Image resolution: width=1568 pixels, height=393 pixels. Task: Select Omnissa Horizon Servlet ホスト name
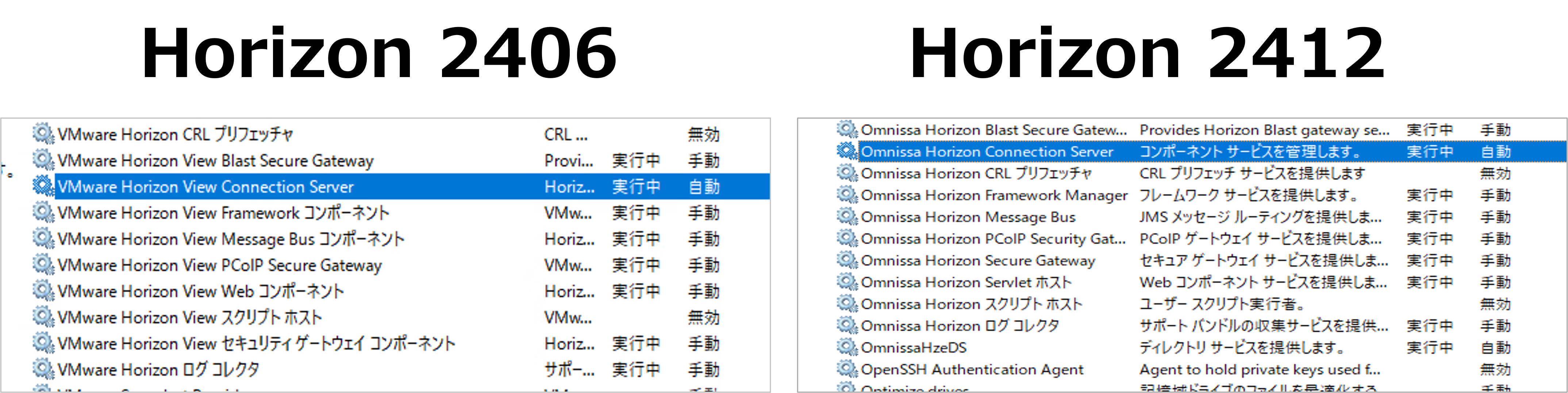(x=966, y=283)
